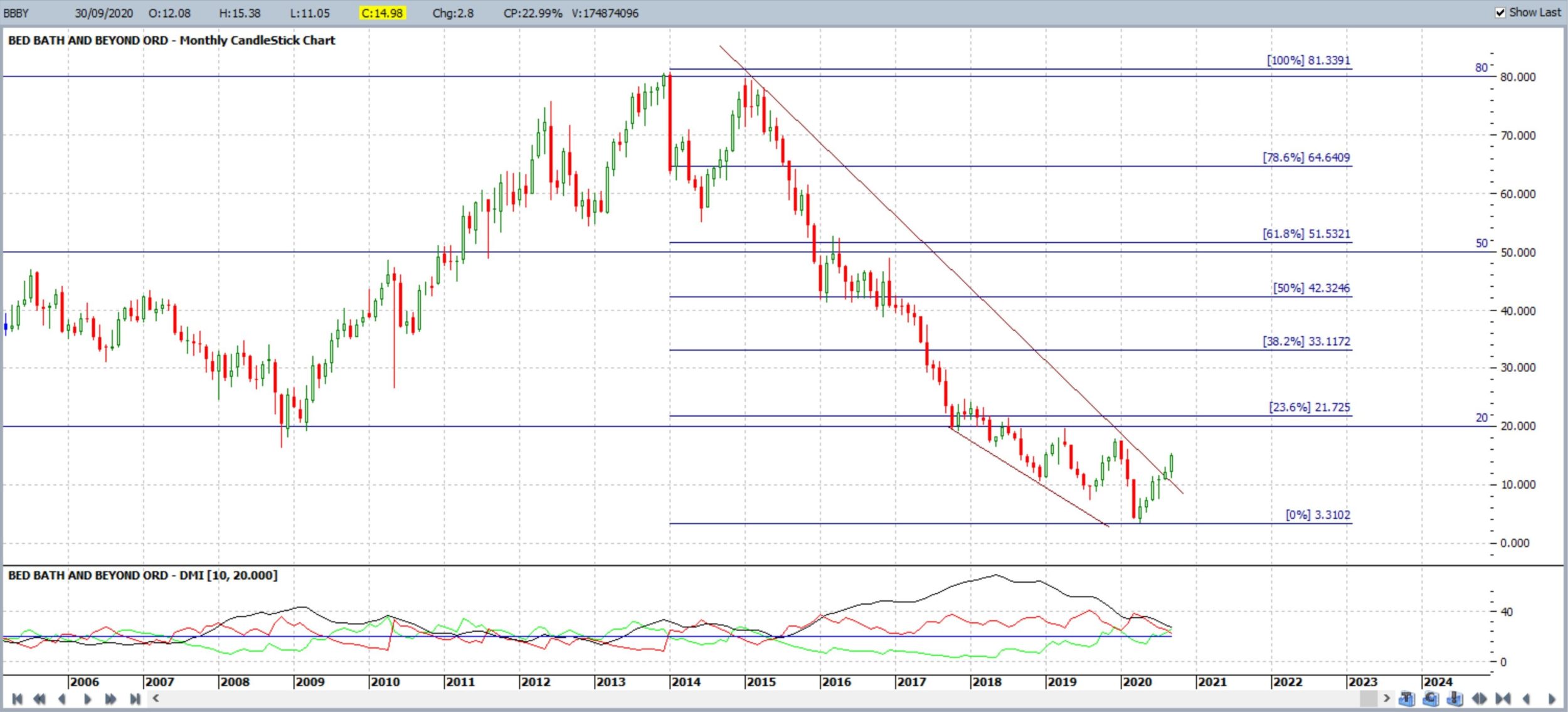This screenshot has width=1568, height=712.
Task: Click the horizontal scrollbar left chevron
Action: click(x=156, y=698)
